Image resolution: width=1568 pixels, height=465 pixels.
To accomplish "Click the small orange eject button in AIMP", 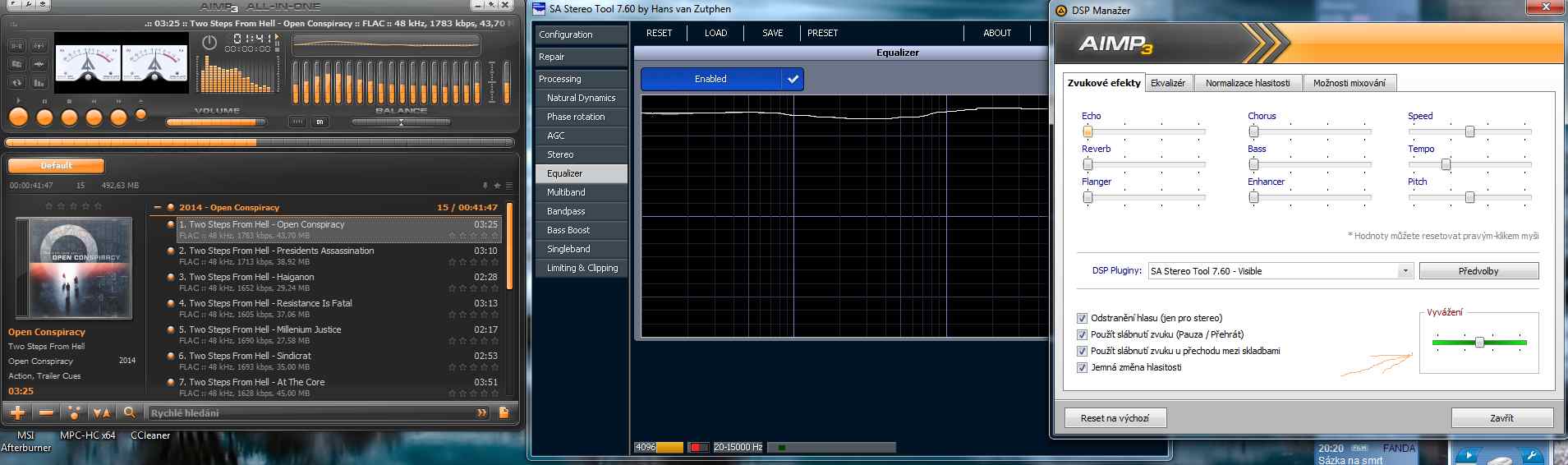I will tap(141, 114).
